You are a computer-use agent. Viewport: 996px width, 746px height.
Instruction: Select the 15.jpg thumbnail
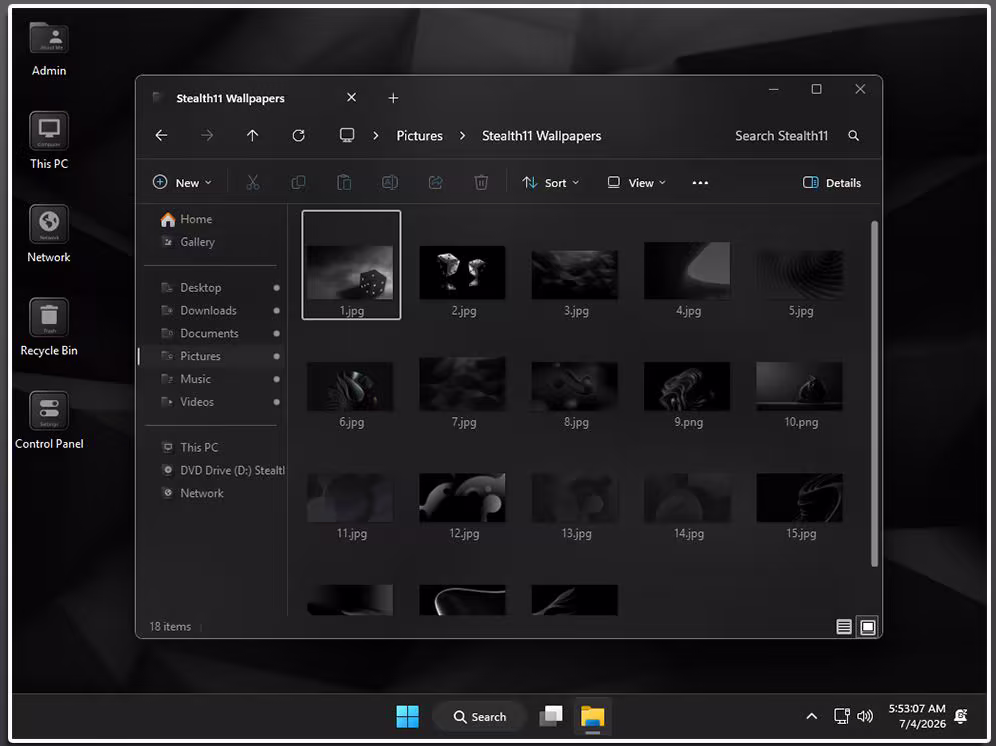coord(799,498)
